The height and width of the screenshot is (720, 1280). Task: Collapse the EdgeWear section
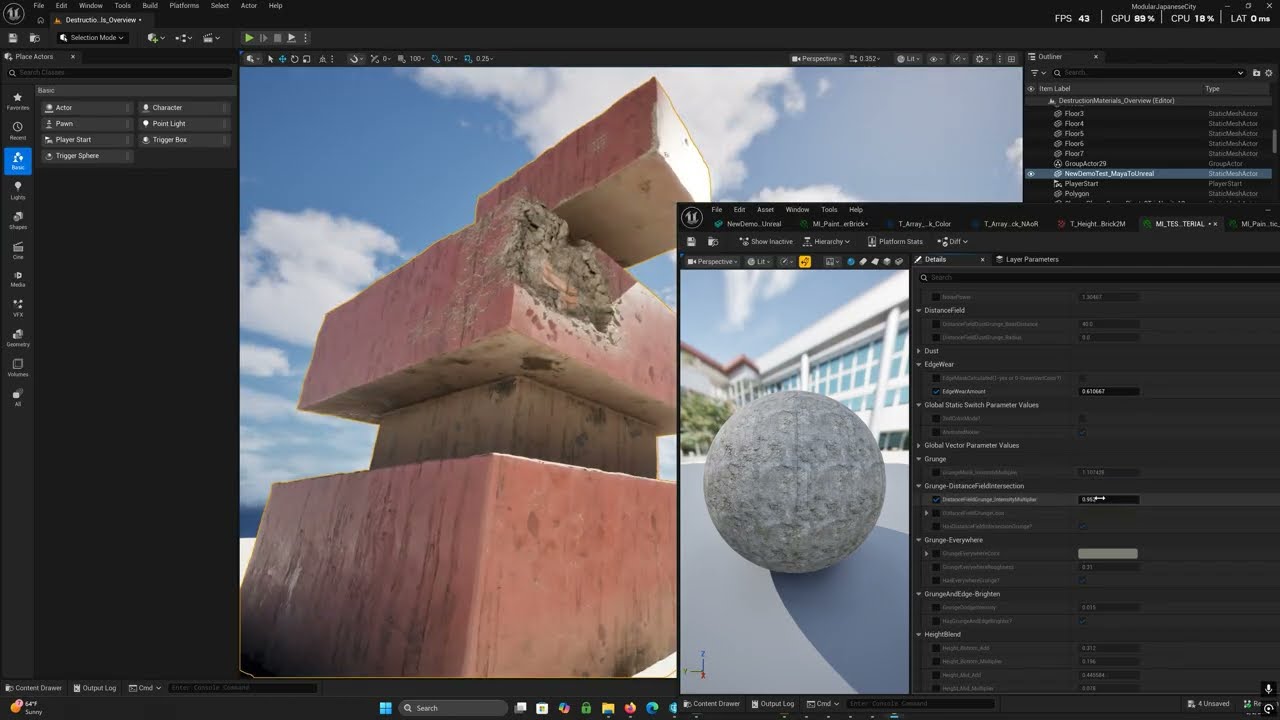click(x=919, y=364)
